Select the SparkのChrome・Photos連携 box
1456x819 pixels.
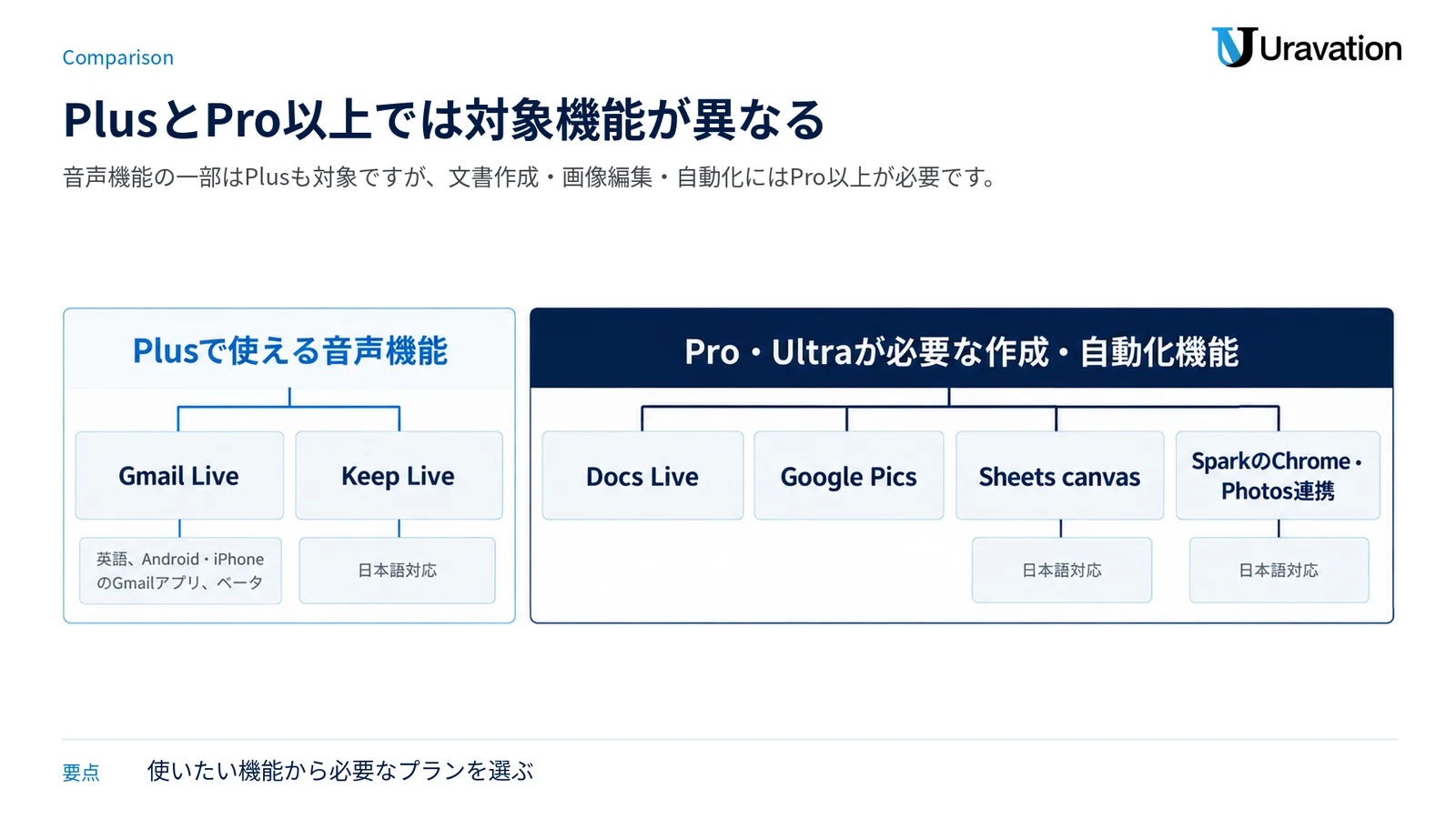click(1278, 475)
